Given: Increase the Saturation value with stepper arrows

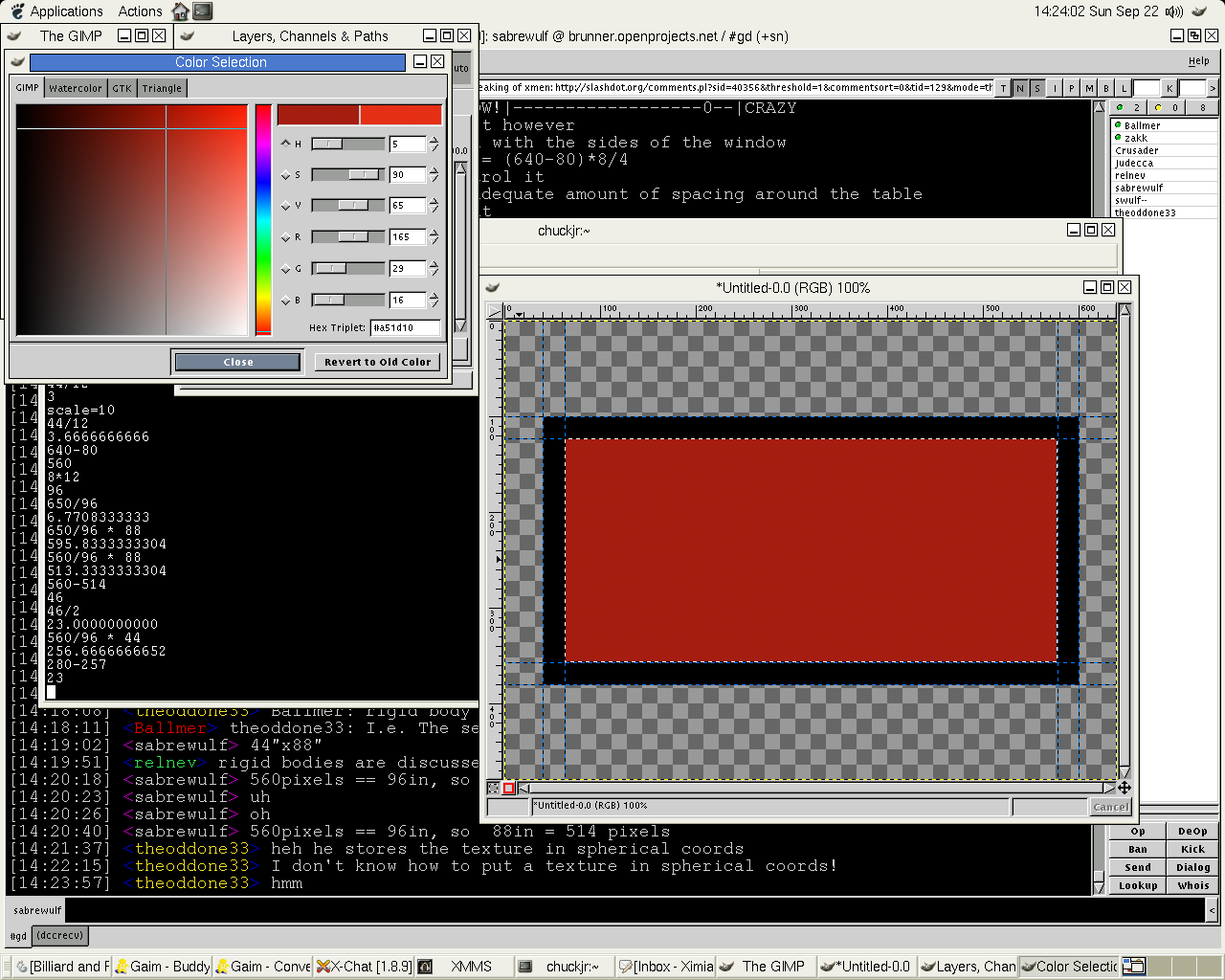Looking at the screenshot, I should 434,171.
